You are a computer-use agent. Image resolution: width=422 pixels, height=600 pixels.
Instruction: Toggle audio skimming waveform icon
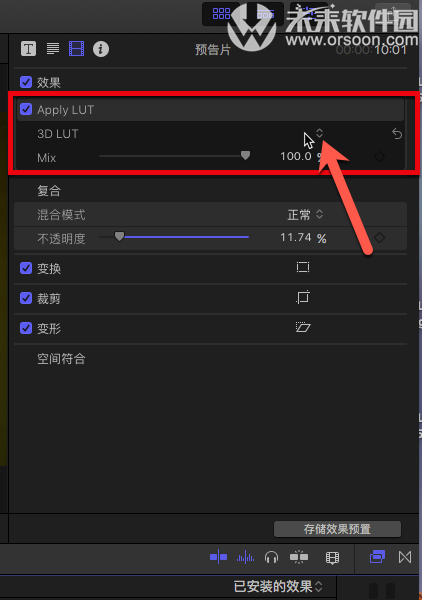(x=245, y=557)
